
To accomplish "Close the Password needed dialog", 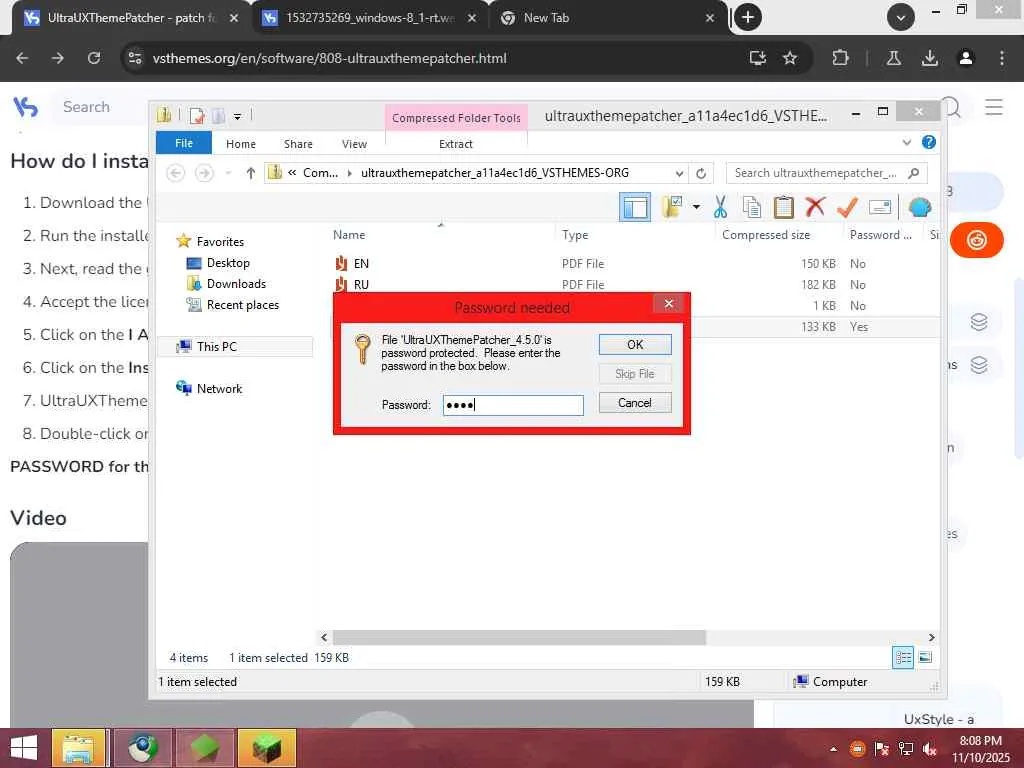I will 668,304.
